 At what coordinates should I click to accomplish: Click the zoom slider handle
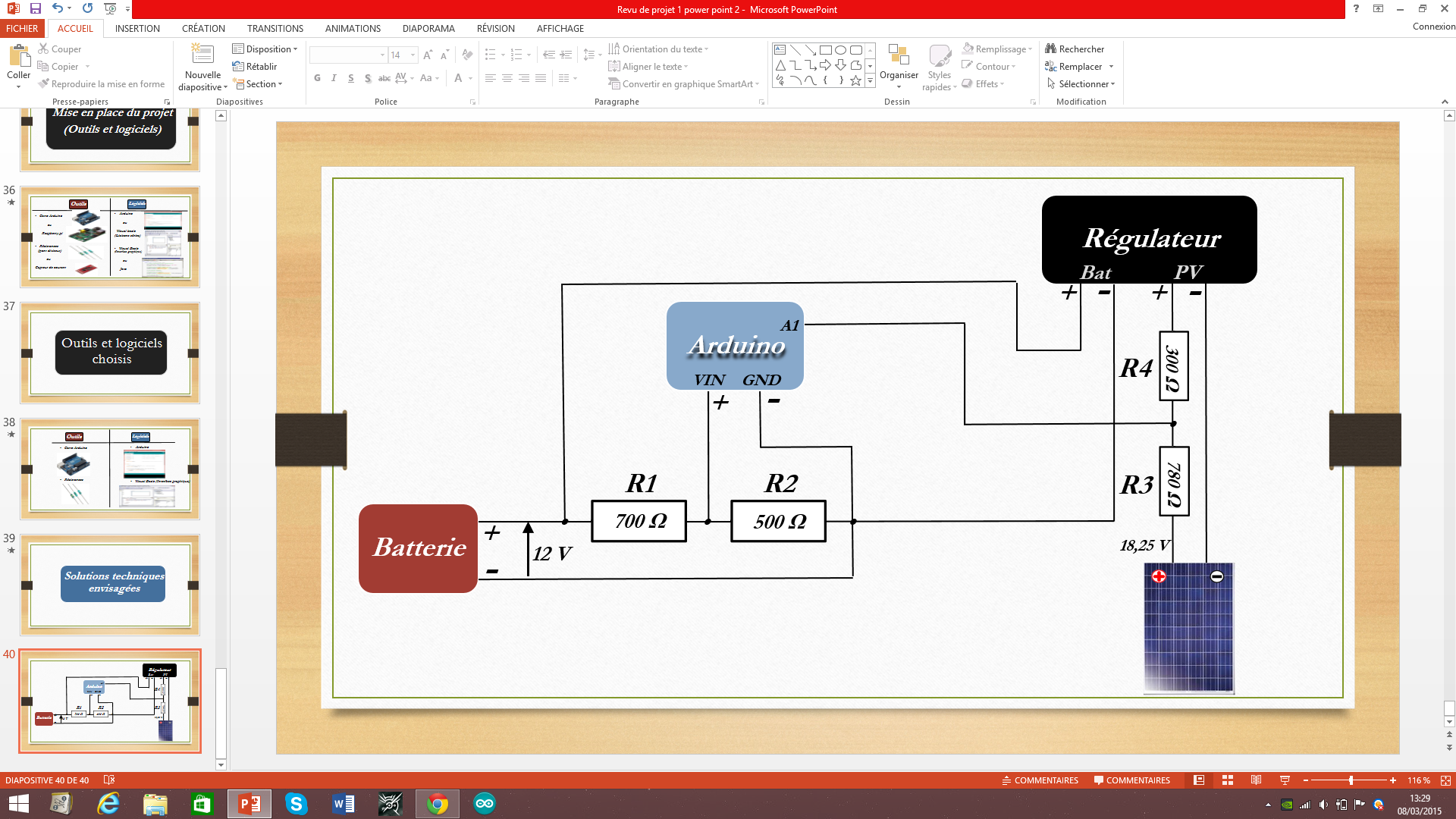pyautogui.click(x=1351, y=780)
